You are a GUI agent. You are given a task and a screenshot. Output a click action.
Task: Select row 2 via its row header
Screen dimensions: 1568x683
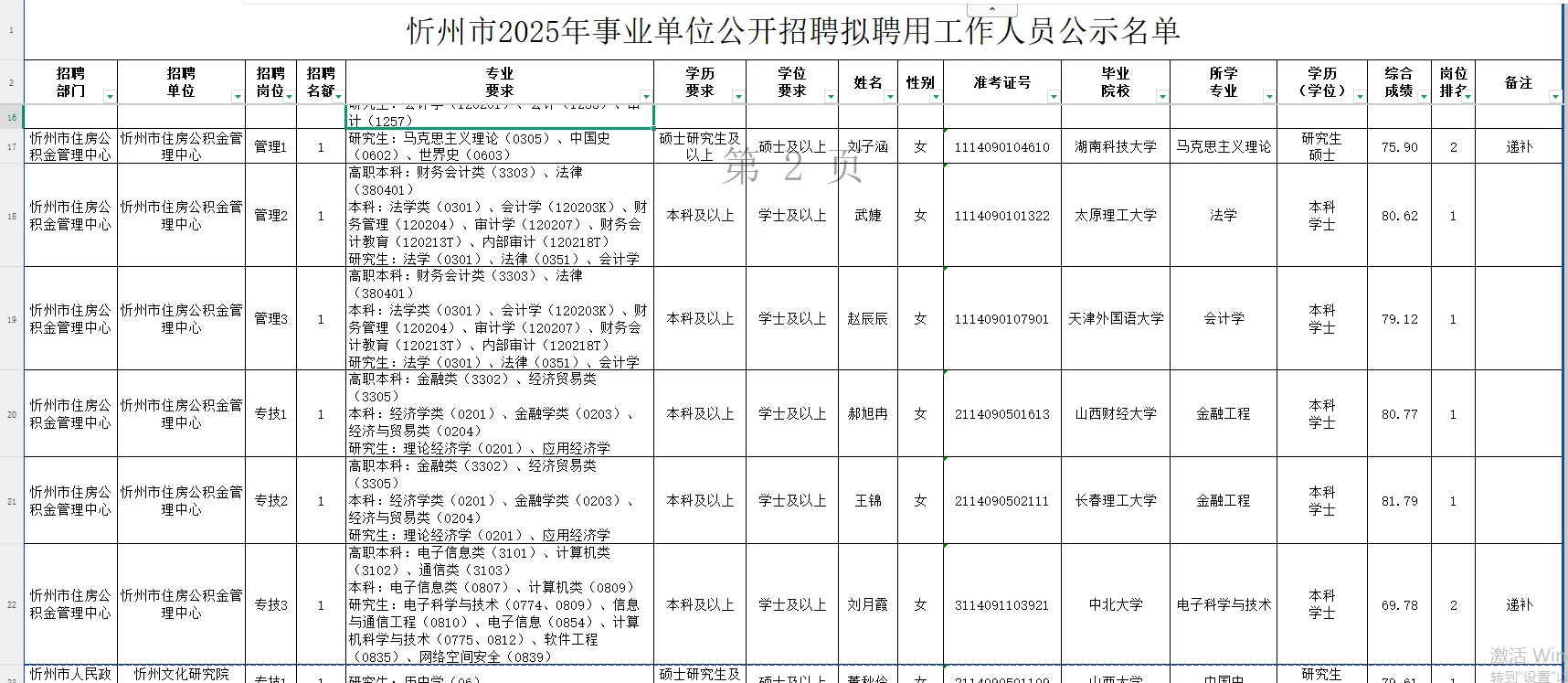(x=12, y=82)
